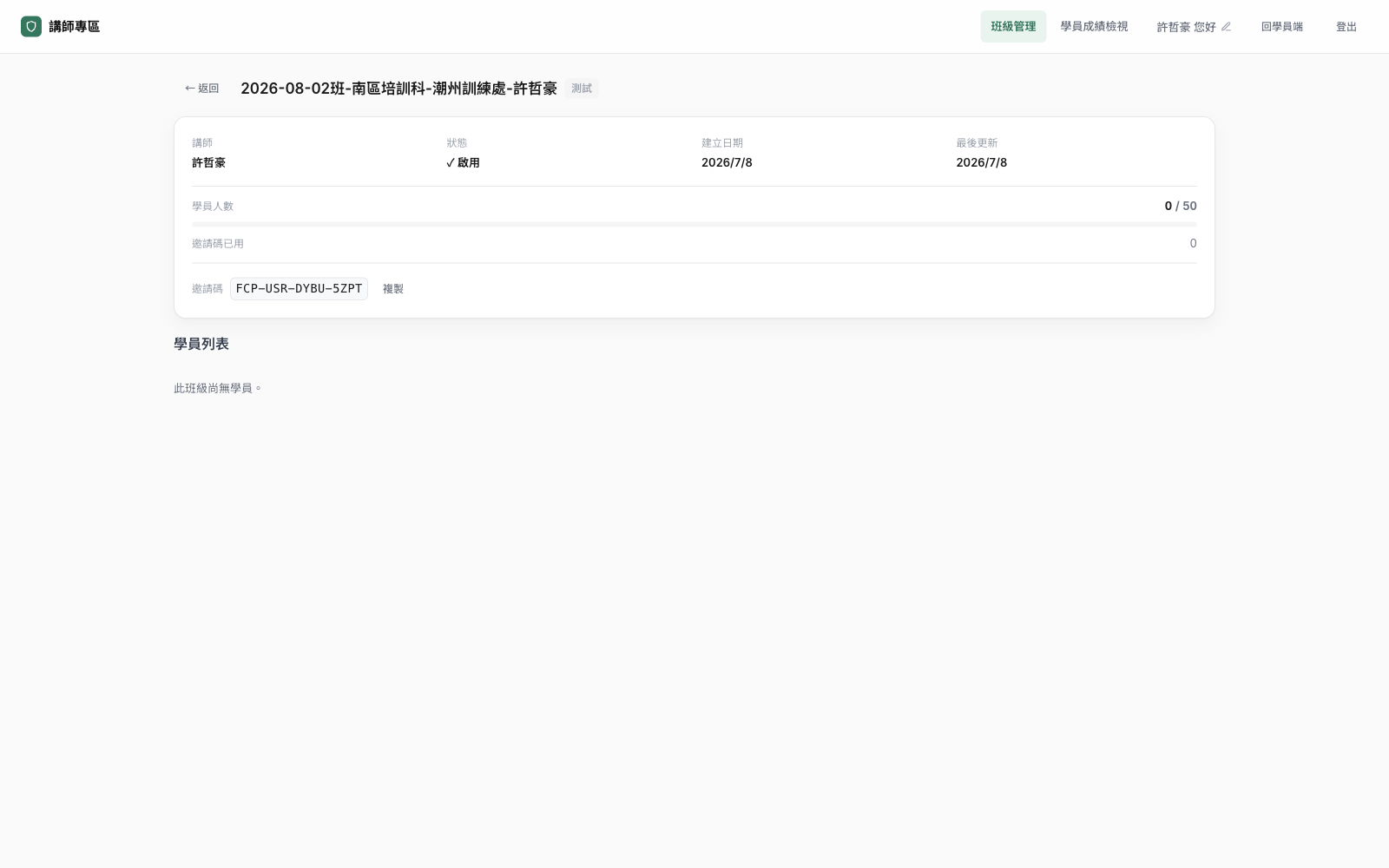Click the checkmark icon beside 啟用 status
This screenshot has width=1389, height=868.
(x=451, y=163)
